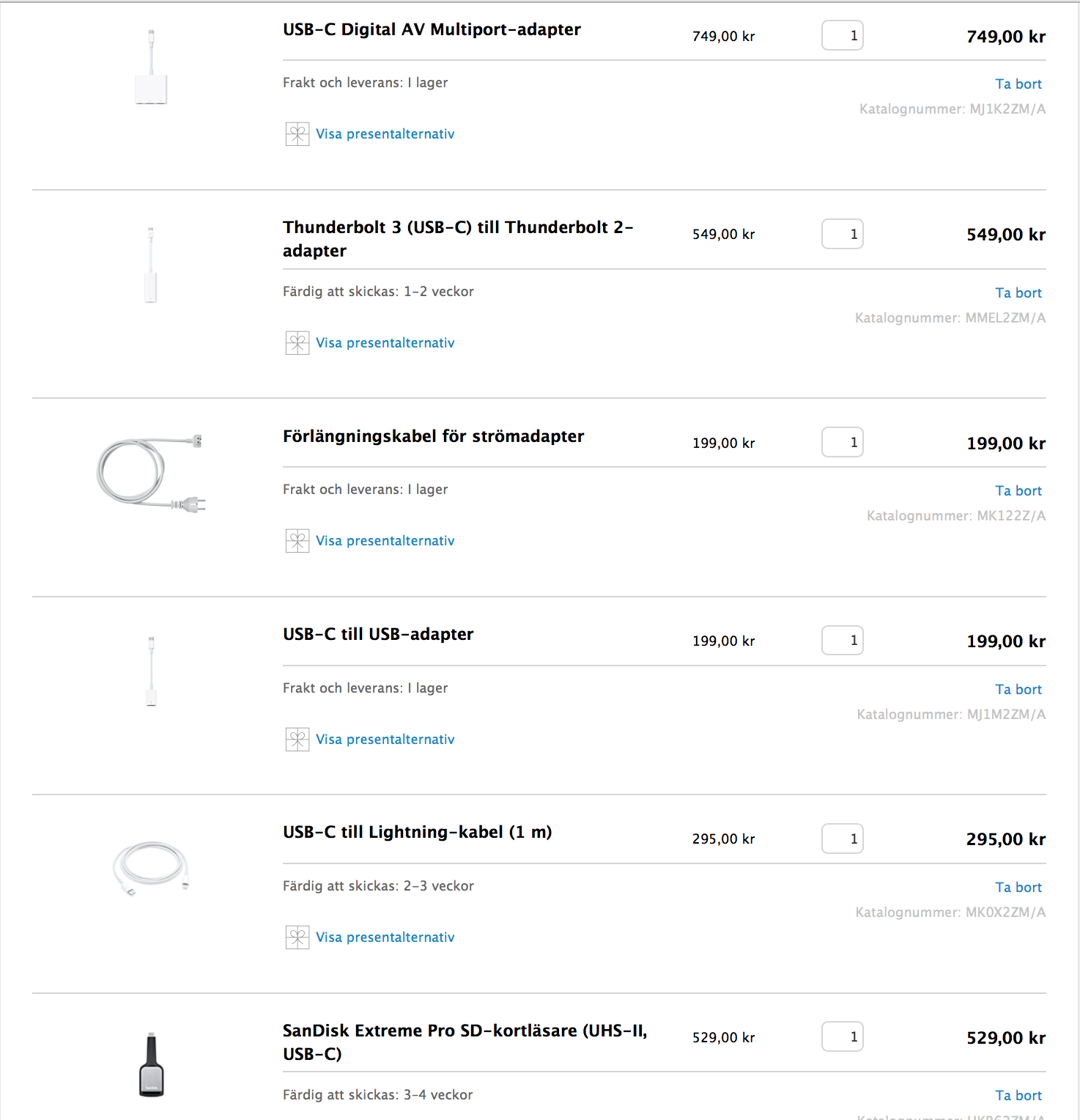Click gift icon under USB-C till USB-adapter
This screenshot has width=1080, height=1120.
click(297, 740)
